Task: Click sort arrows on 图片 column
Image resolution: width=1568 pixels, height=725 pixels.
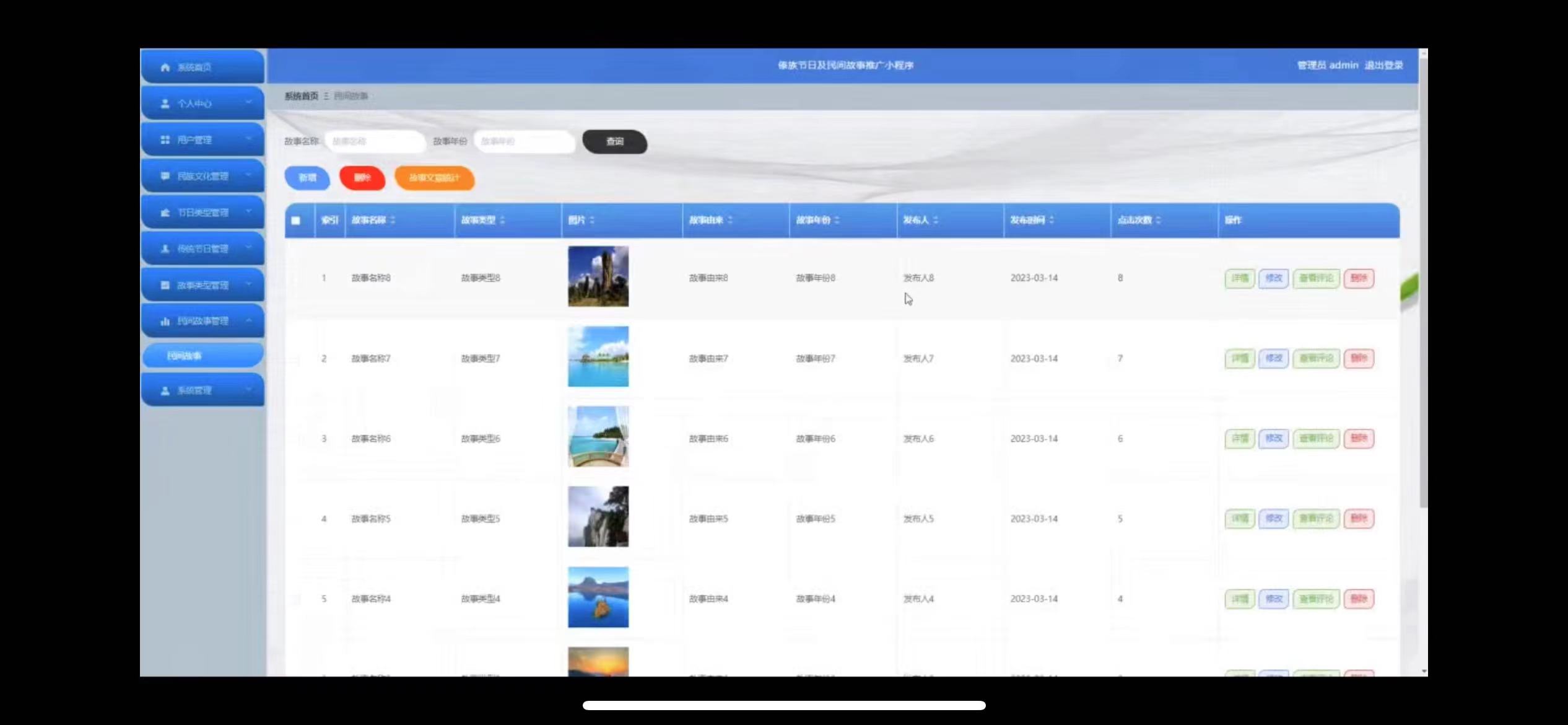Action: 592,220
